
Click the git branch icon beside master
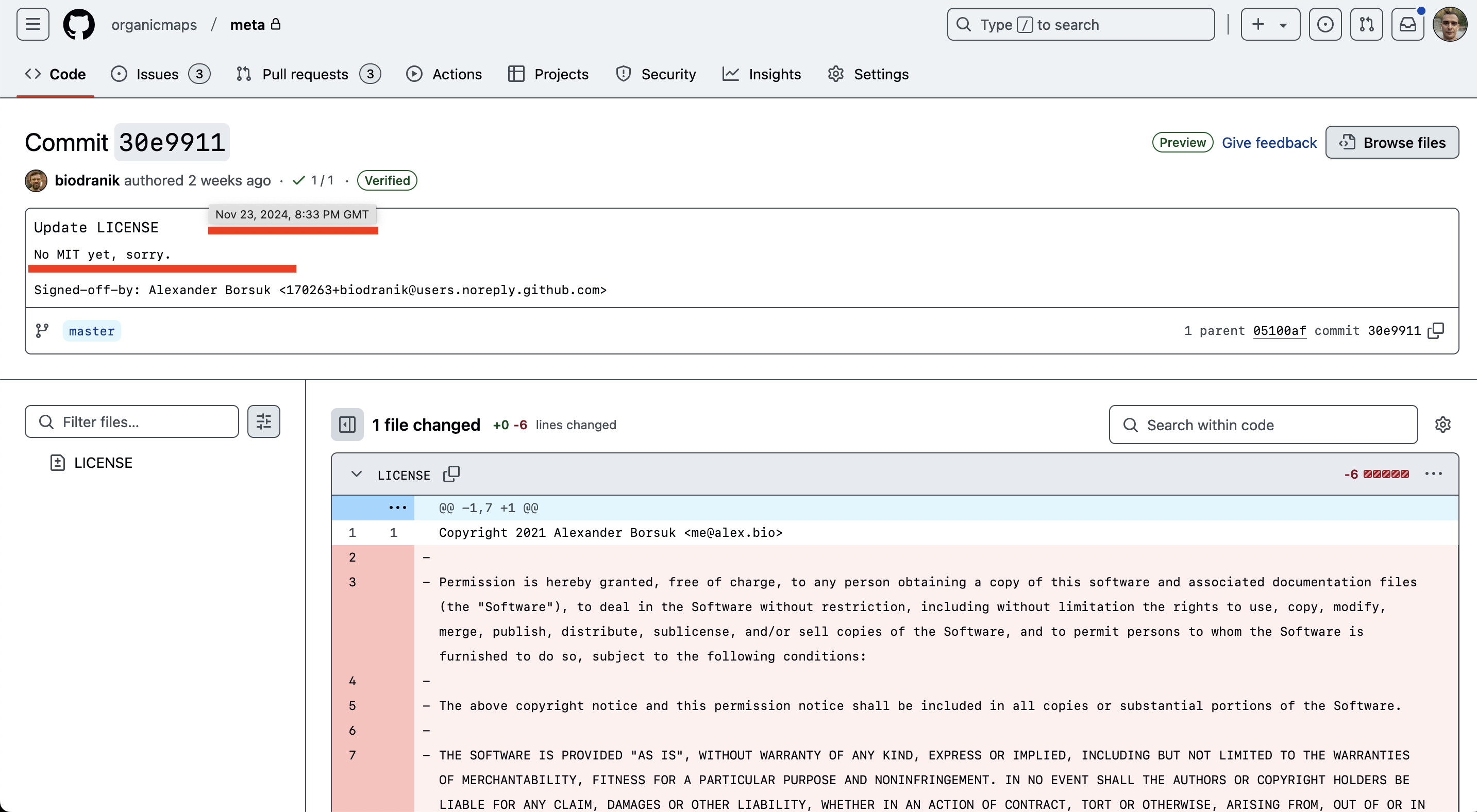pyautogui.click(x=42, y=331)
